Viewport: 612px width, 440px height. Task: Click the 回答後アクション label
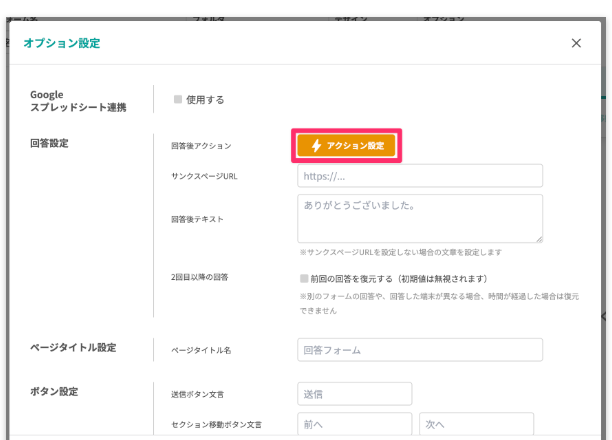pos(201,146)
